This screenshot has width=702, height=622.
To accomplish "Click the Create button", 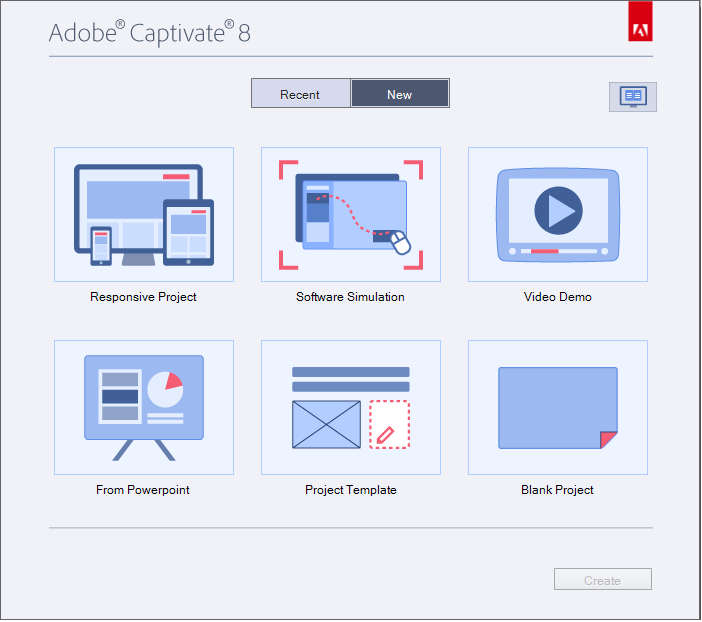I will click(603, 579).
